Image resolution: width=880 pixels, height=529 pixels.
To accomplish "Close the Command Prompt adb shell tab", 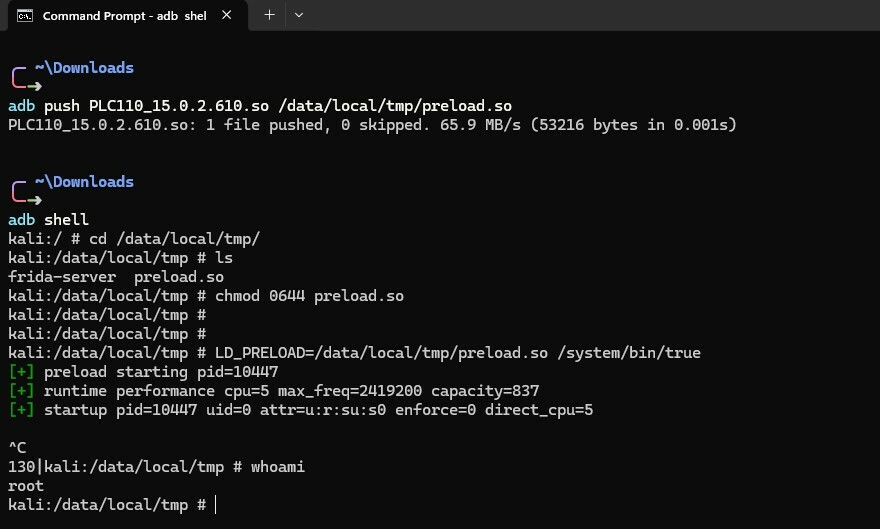I will (x=227, y=15).
